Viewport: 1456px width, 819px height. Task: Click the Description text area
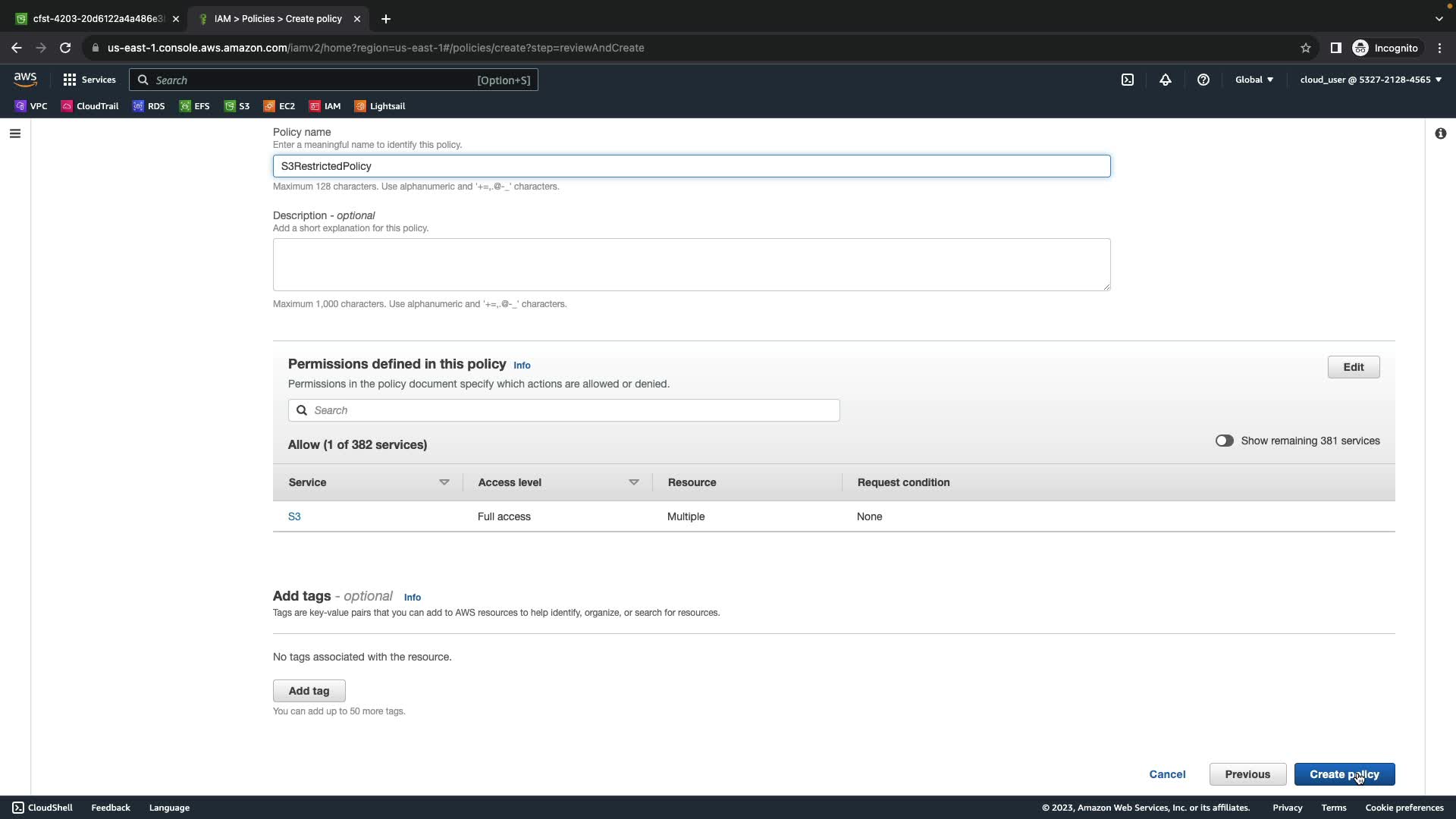tap(691, 265)
